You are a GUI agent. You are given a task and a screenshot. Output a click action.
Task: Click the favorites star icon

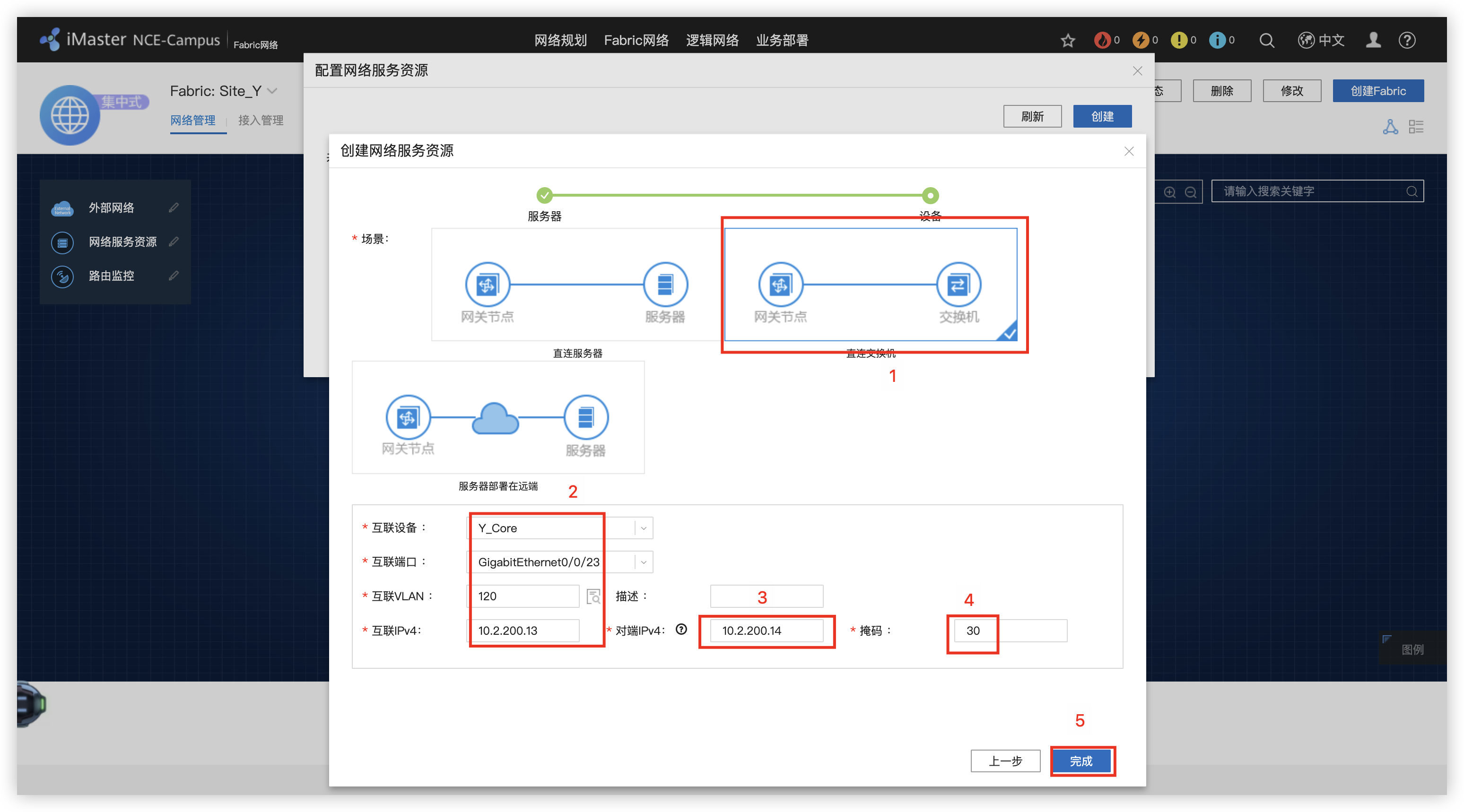[x=1068, y=40]
